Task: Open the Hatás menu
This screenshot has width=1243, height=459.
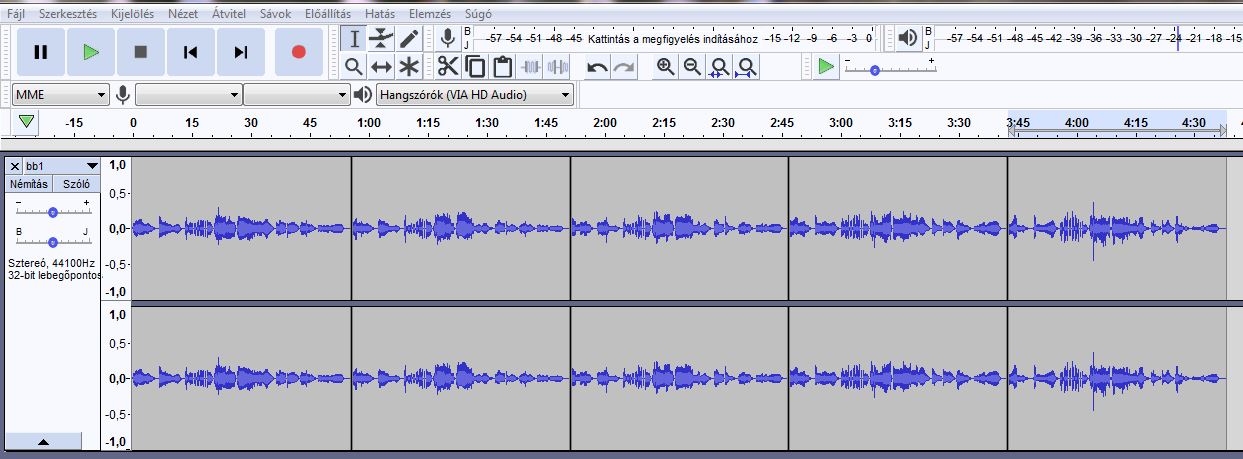Action: tap(379, 14)
